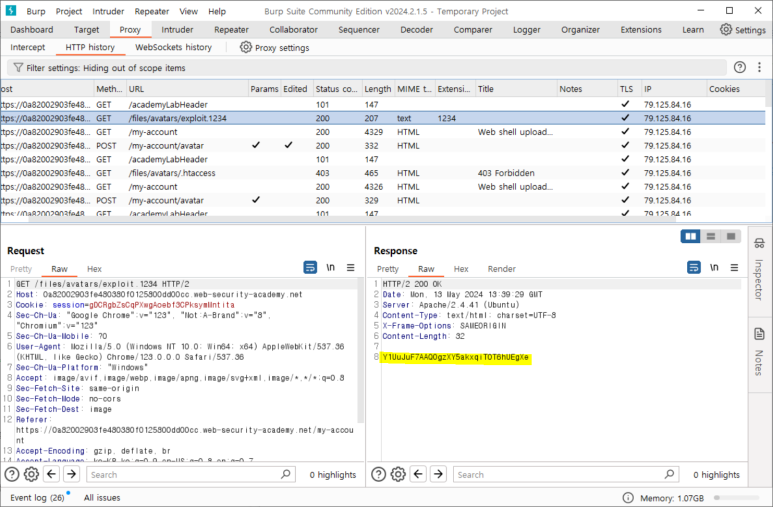Open the Settings gear in top bar
Image resolution: width=773 pixels, height=507 pixels.
click(x=726, y=30)
